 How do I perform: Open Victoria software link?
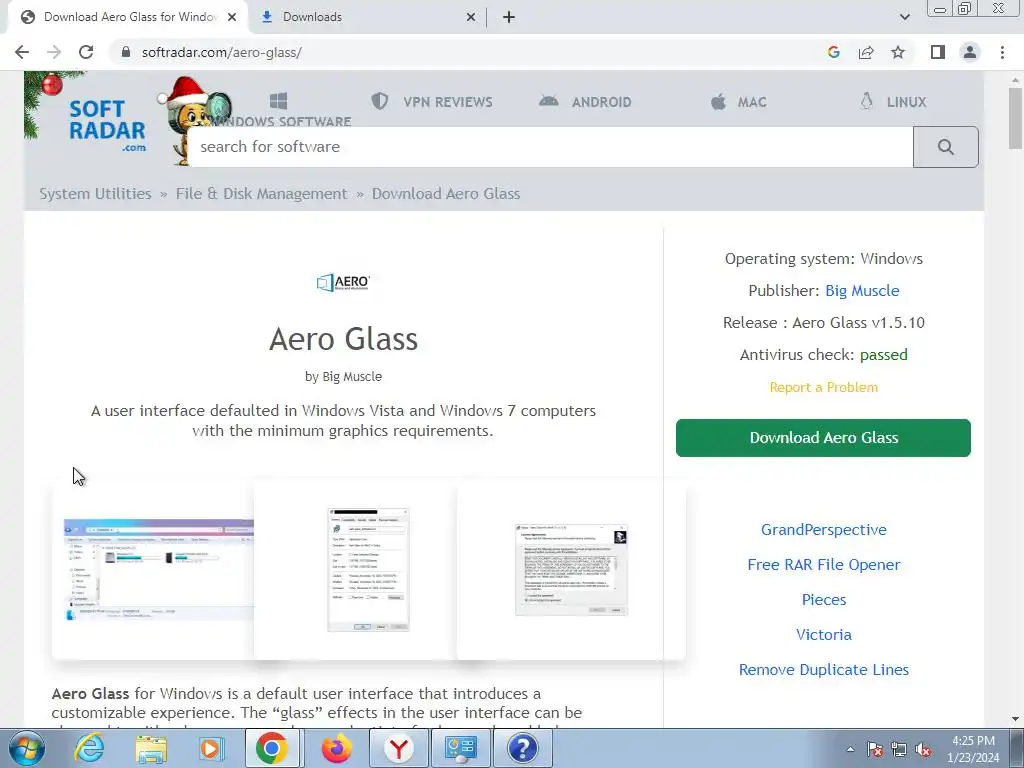[x=824, y=635]
